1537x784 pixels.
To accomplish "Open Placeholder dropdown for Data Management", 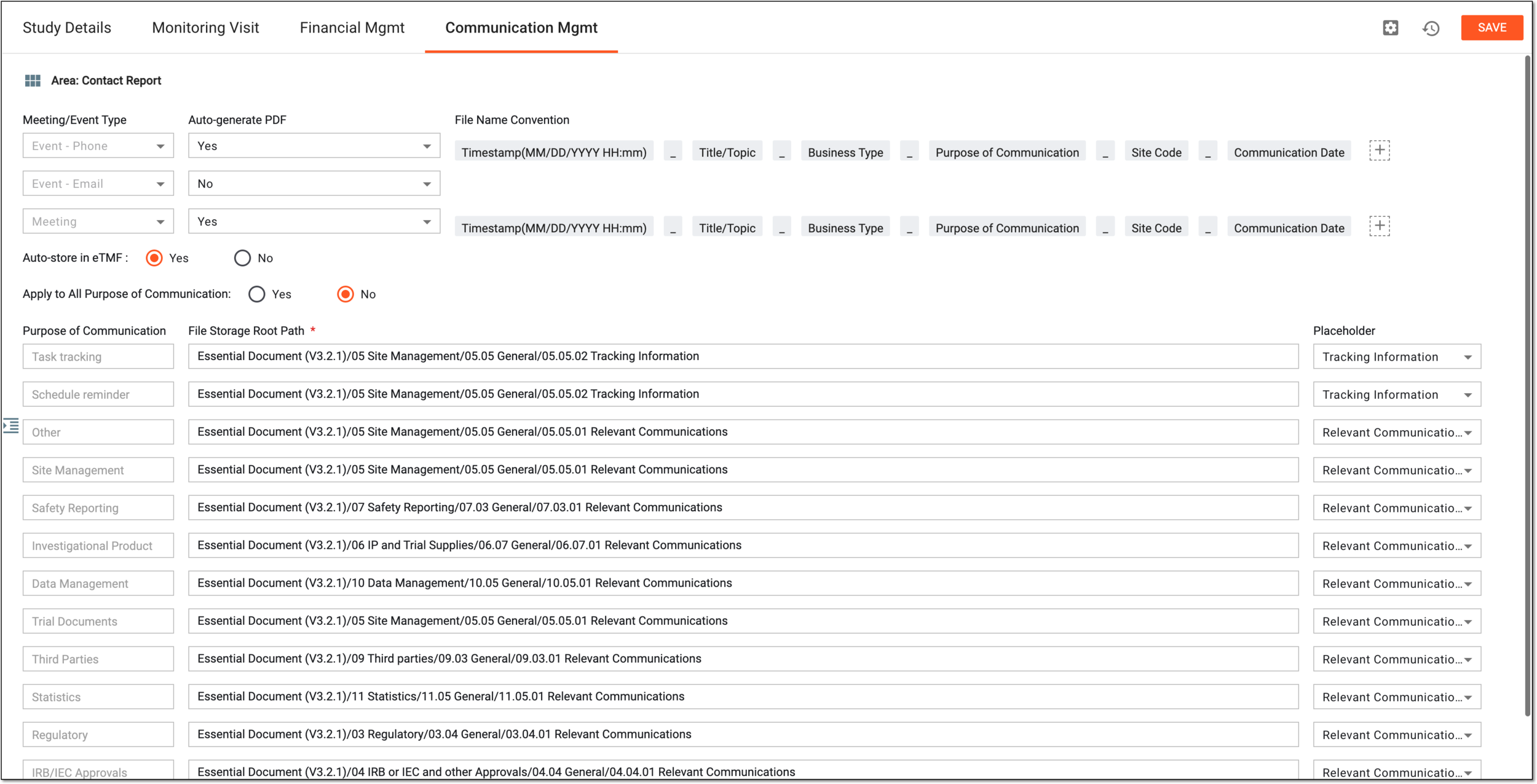I will coord(1397,584).
